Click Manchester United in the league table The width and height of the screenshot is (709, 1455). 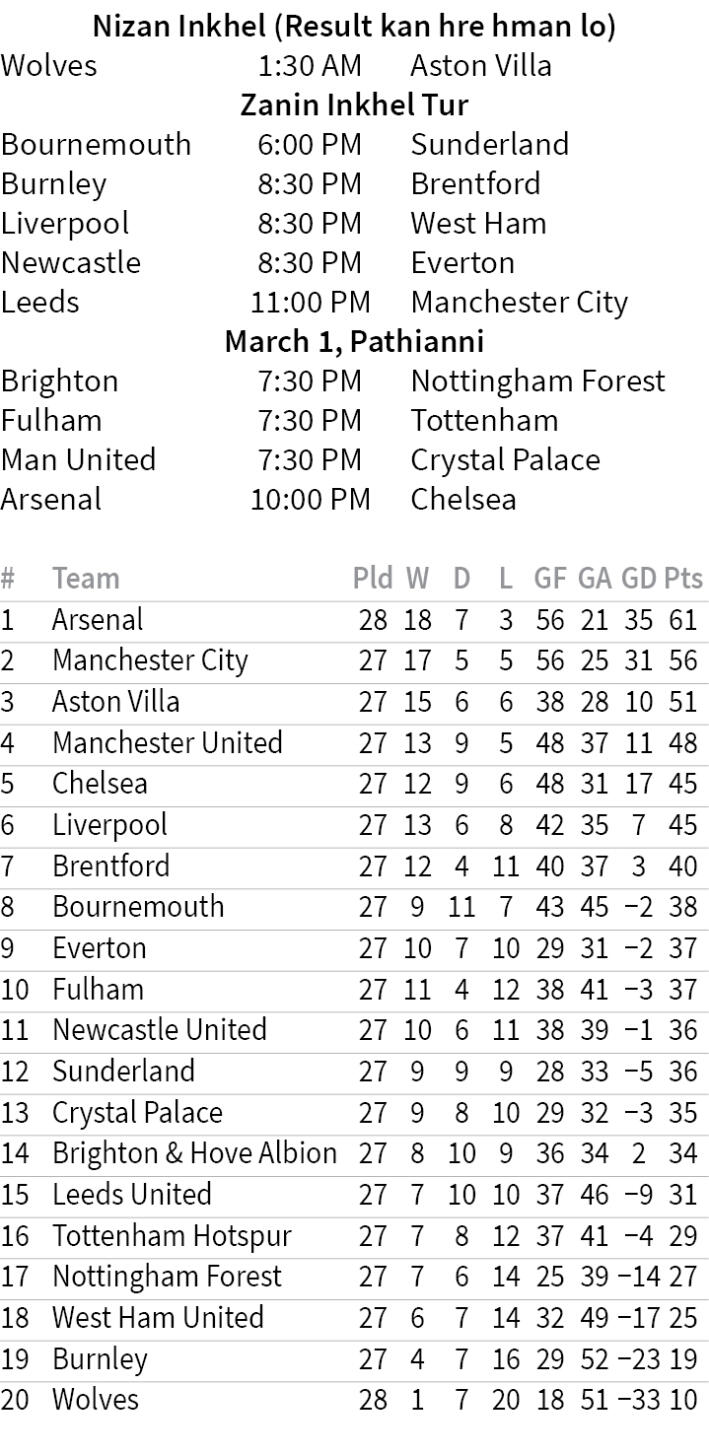click(167, 742)
